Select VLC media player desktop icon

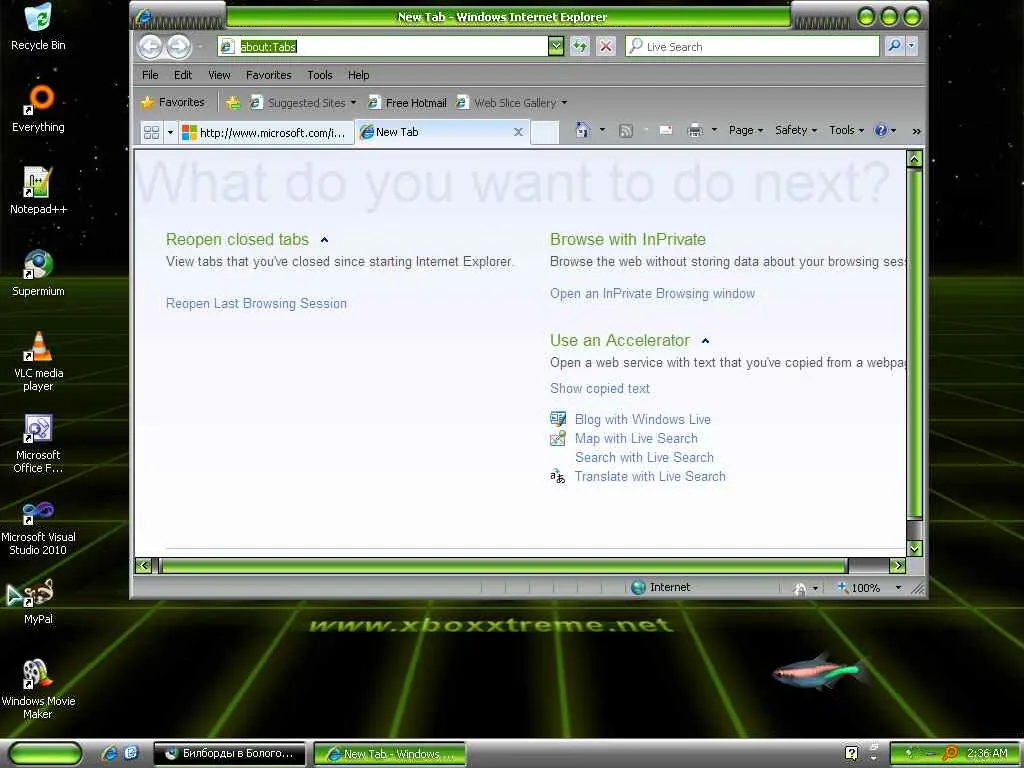38,361
